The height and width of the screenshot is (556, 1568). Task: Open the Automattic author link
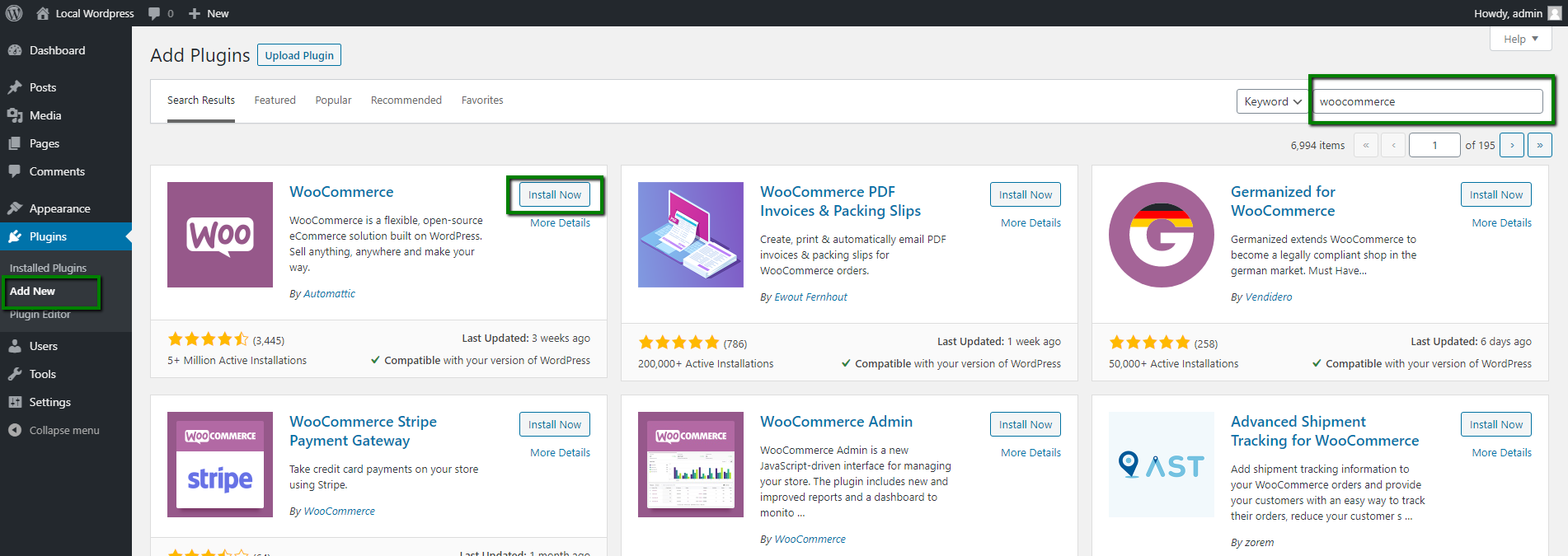pyautogui.click(x=329, y=294)
